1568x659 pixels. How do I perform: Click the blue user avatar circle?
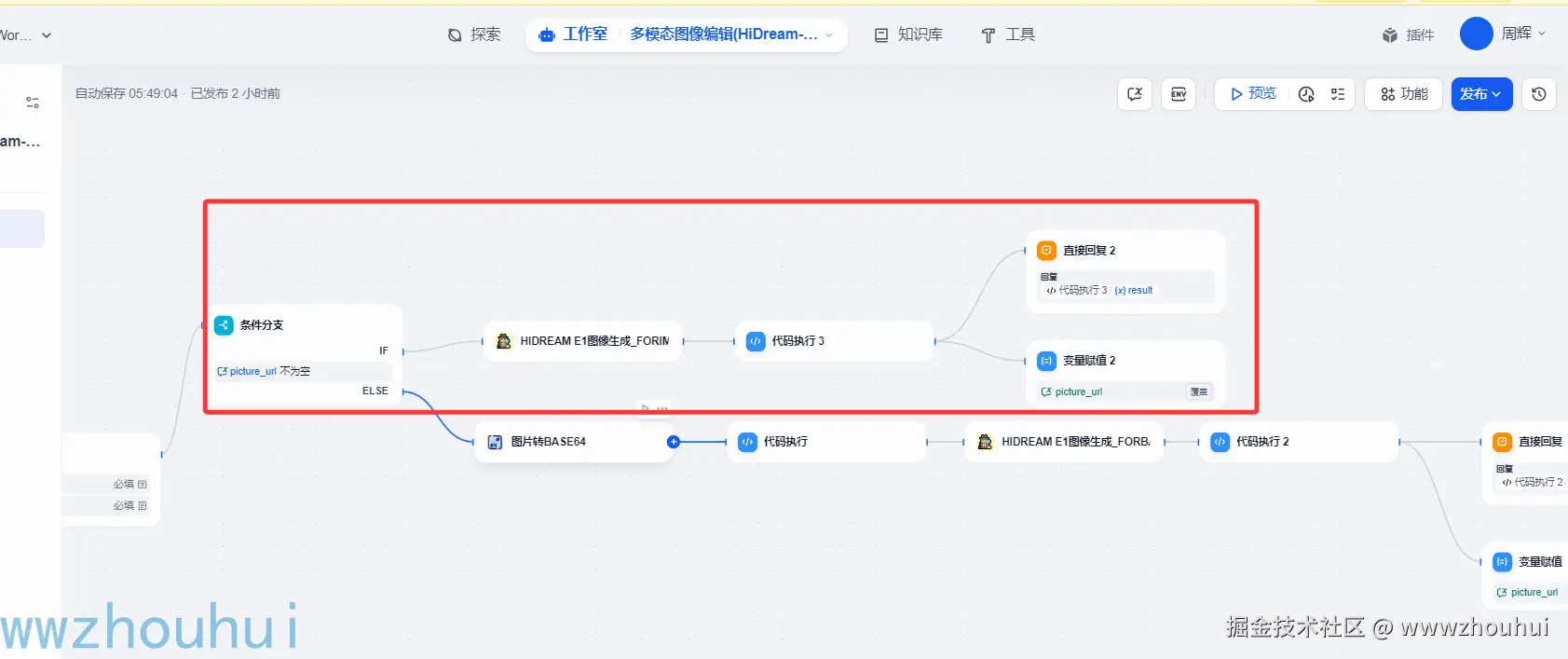[1476, 34]
